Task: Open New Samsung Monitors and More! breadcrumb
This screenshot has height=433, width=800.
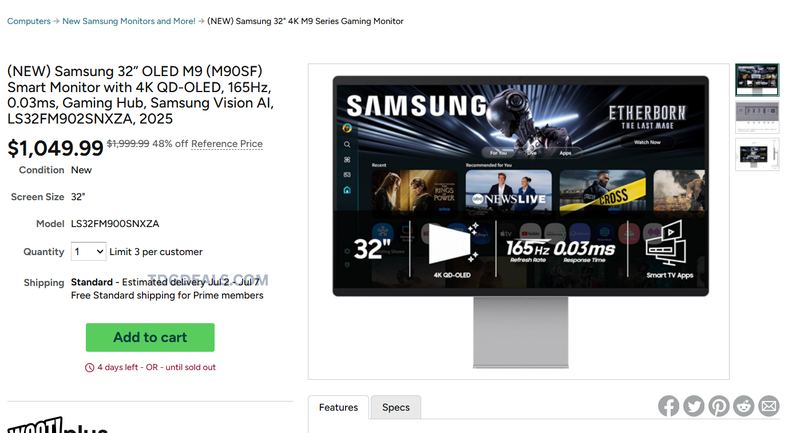Action: coord(129,21)
